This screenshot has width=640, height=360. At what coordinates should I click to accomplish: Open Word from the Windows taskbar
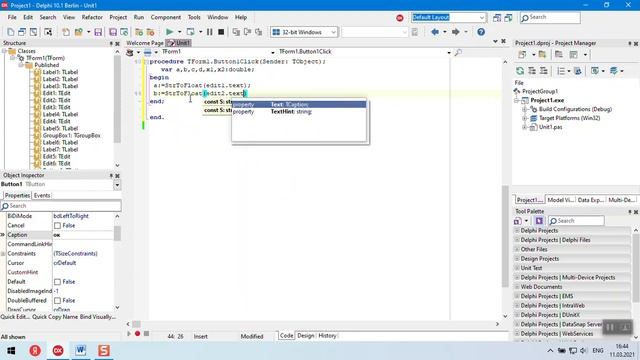click(80, 350)
